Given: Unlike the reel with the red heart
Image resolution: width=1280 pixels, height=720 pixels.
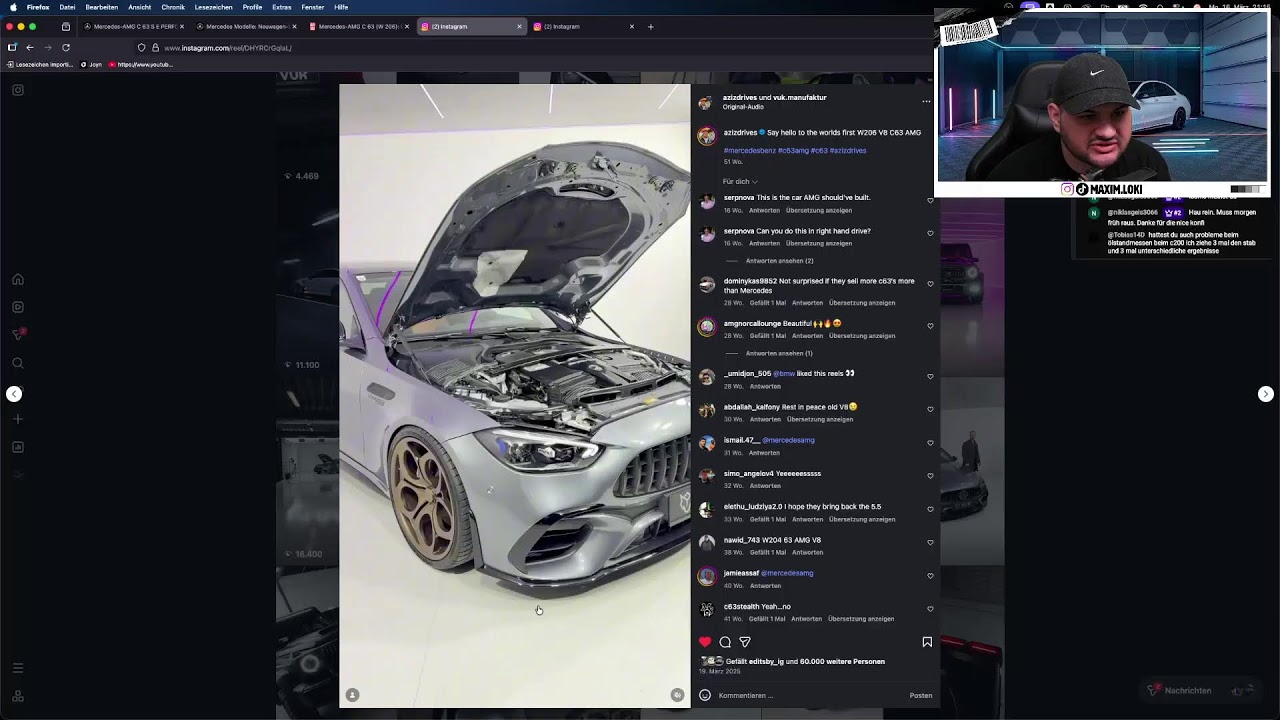Looking at the screenshot, I should tap(705, 642).
